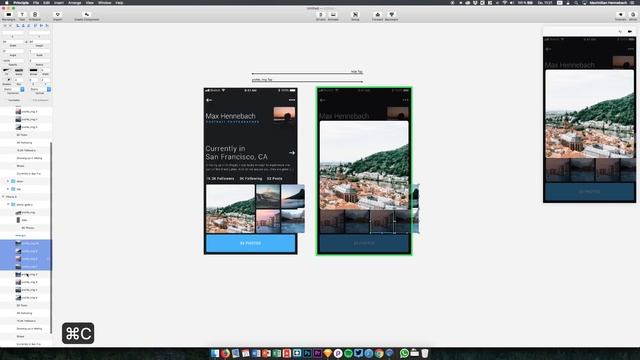This screenshot has width=640, height=360.
Task: Collapse the photo gallery folder in layers
Action: pyautogui.click(x=8, y=204)
